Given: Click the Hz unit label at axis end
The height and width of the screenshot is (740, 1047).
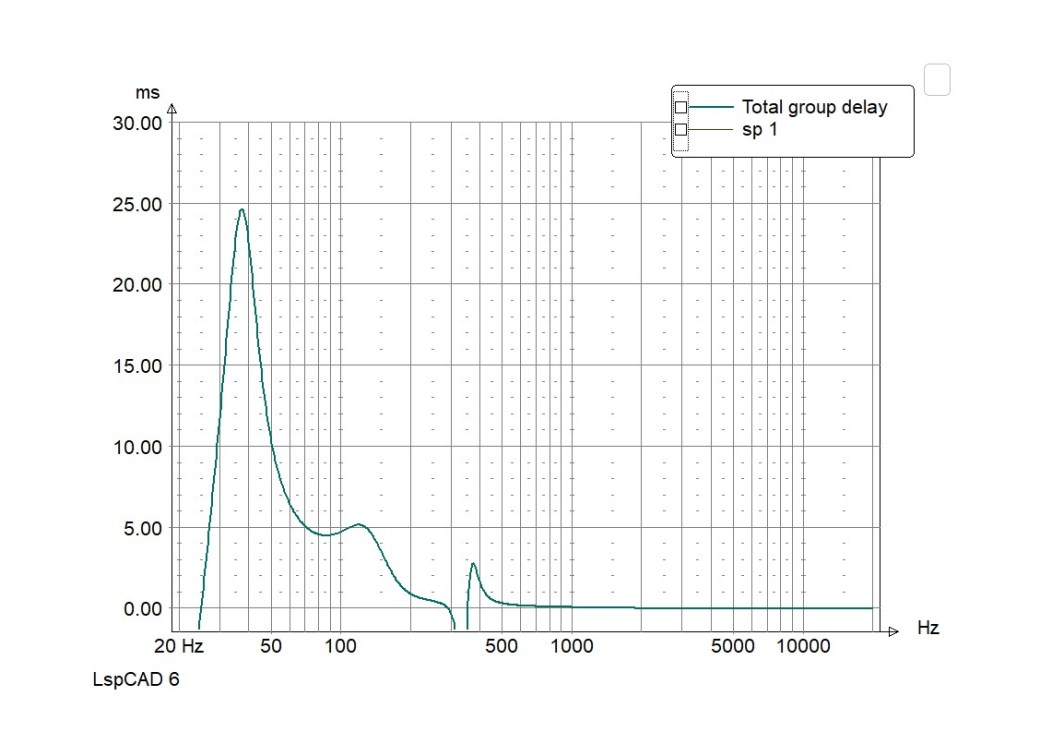Looking at the screenshot, I should [928, 628].
